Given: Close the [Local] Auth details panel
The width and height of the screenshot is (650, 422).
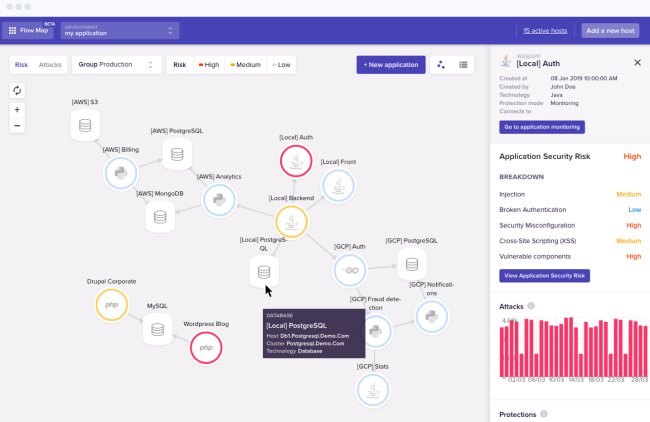Looking at the screenshot, I should 638,63.
